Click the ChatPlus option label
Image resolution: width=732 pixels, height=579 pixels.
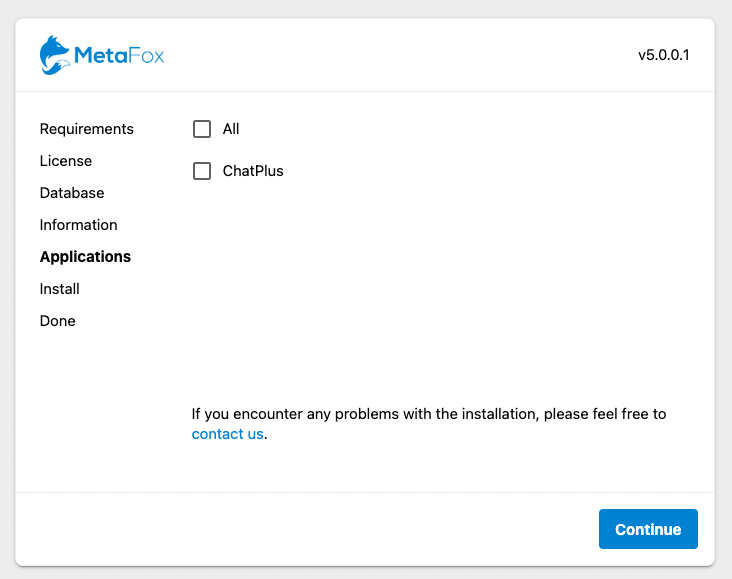(x=253, y=171)
